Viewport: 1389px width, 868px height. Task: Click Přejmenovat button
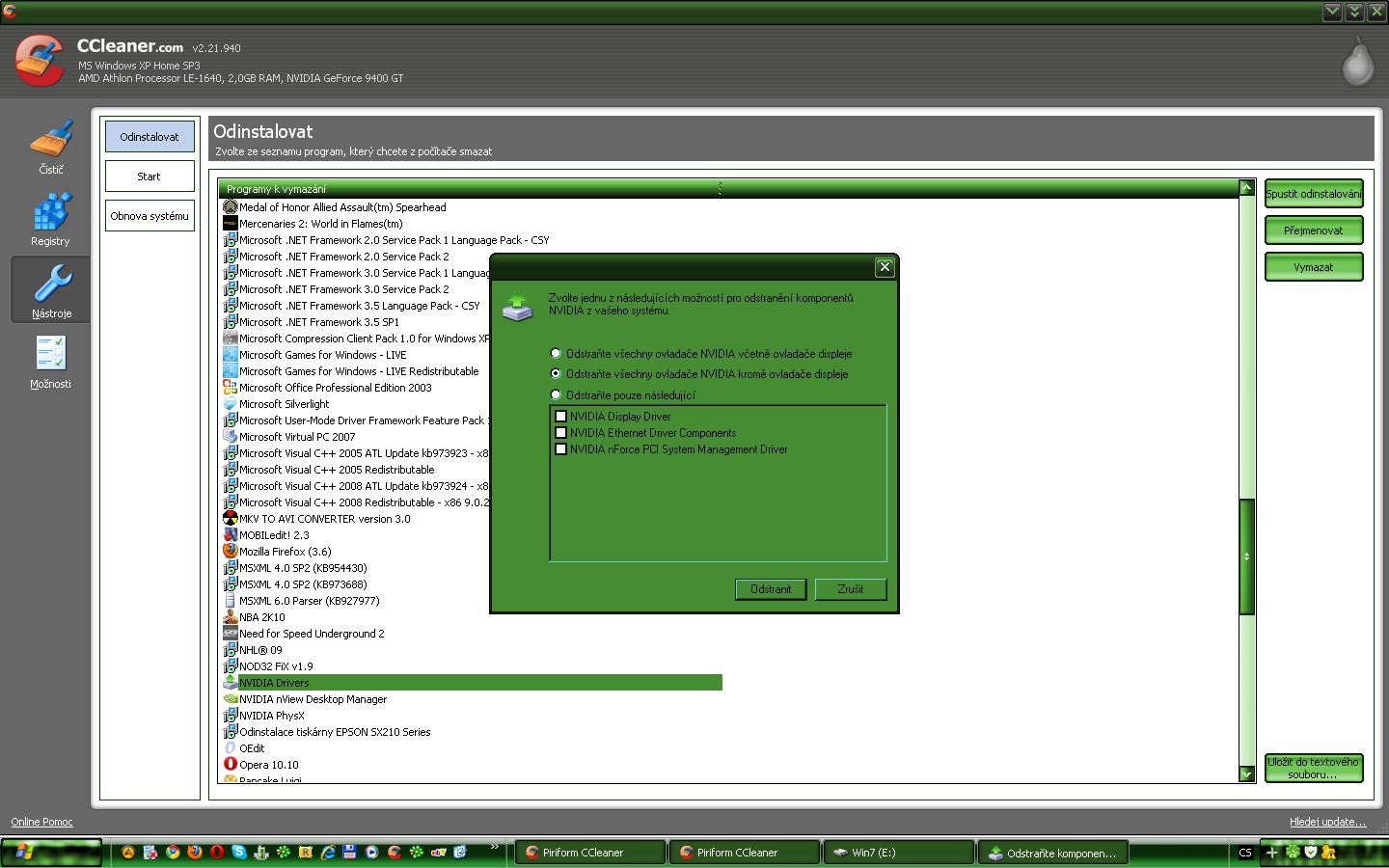pos(1314,231)
